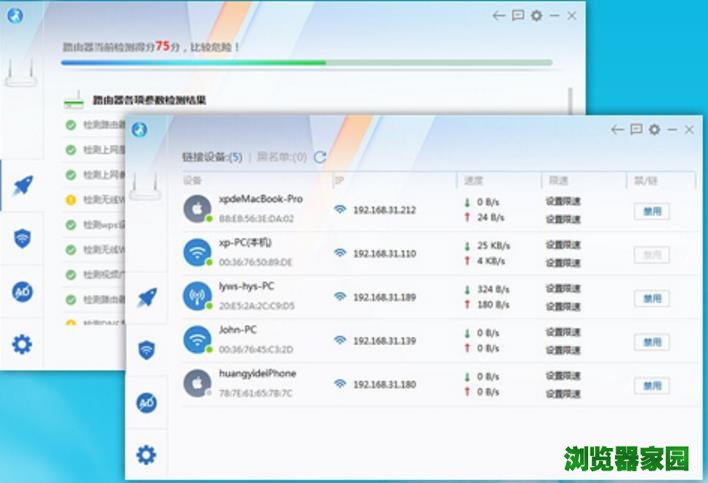This screenshot has width=708, height=483.
Task: Switch to the 链接设备 (5) tab
Action: [212, 157]
